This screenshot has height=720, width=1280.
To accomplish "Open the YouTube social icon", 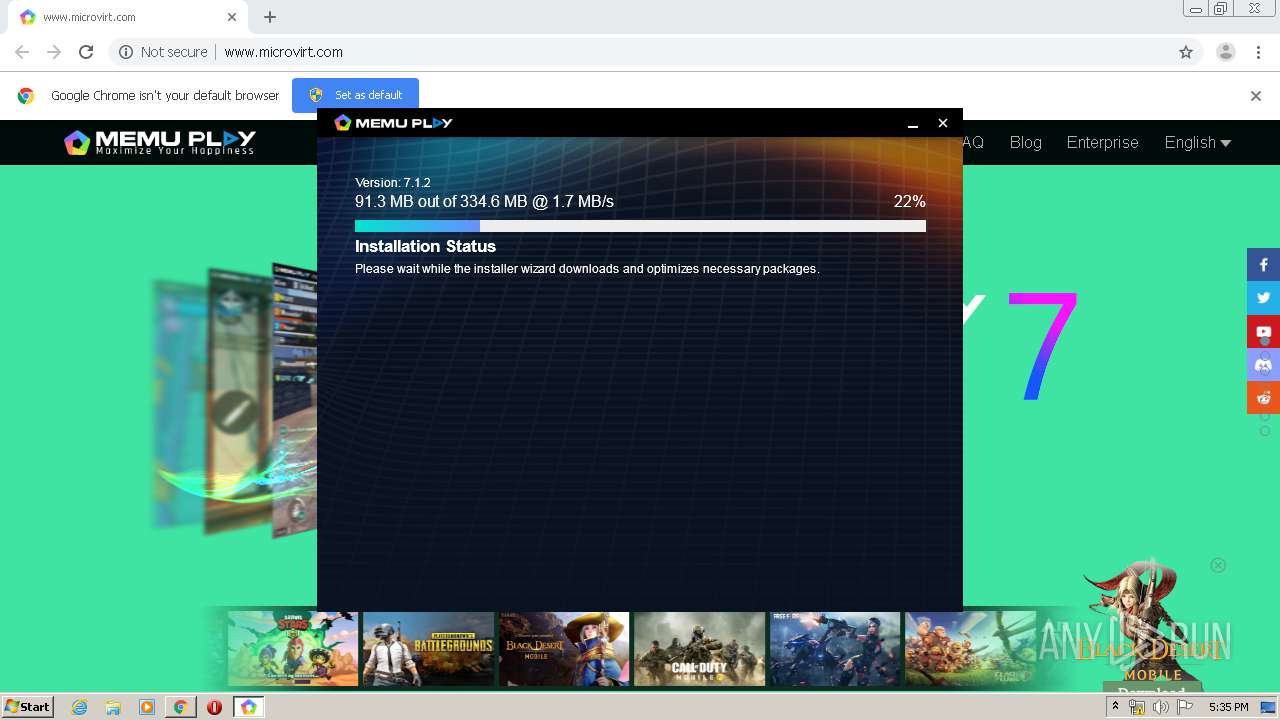I will [1263, 331].
